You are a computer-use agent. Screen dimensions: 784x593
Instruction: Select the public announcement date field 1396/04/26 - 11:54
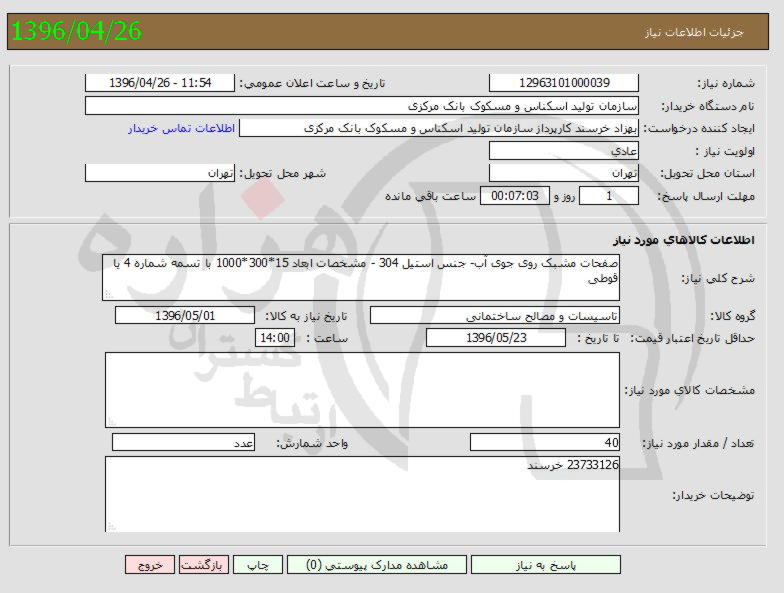click(160, 83)
